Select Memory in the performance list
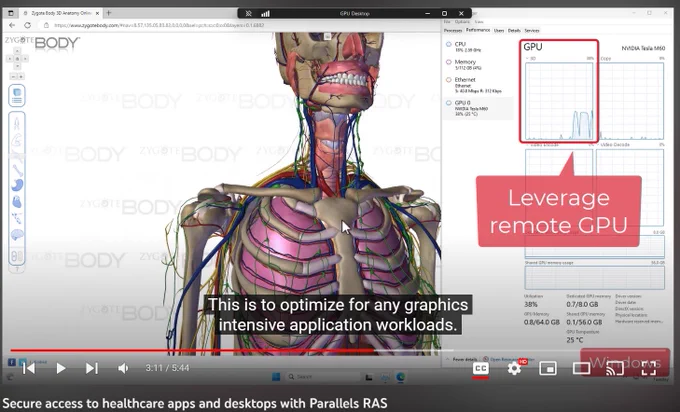This screenshot has height=412, width=680. pyautogui.click(x=479, y=65)
